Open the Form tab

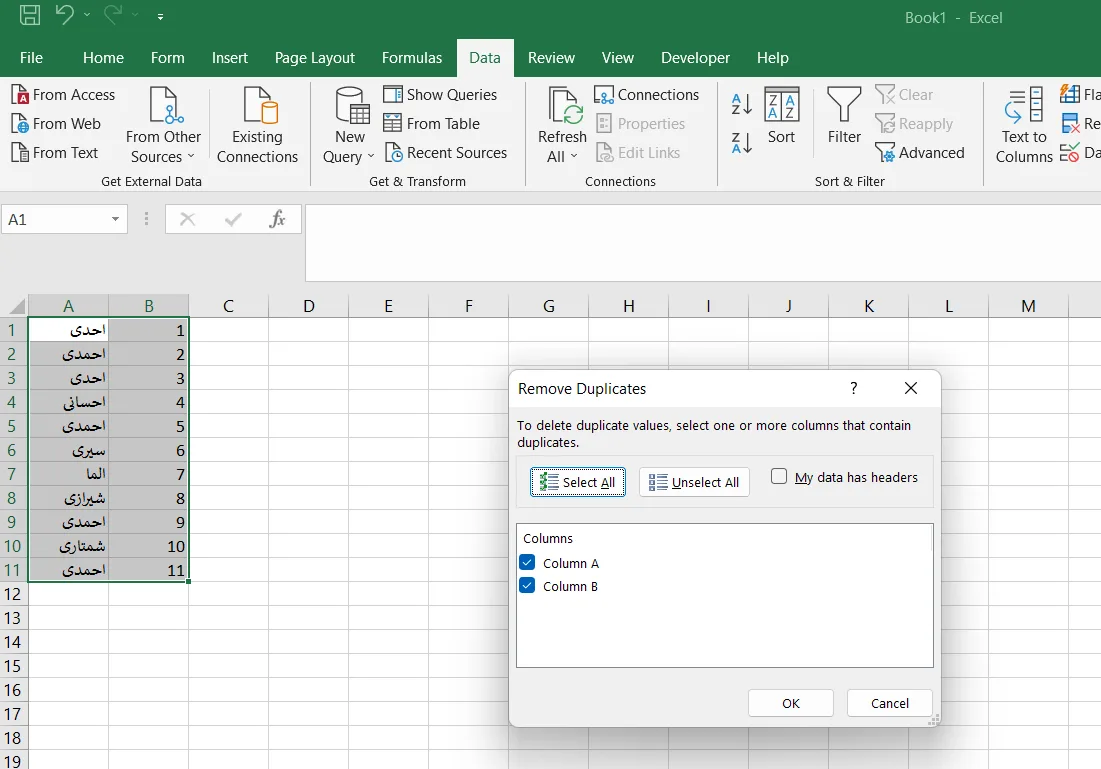click(168, 58)
